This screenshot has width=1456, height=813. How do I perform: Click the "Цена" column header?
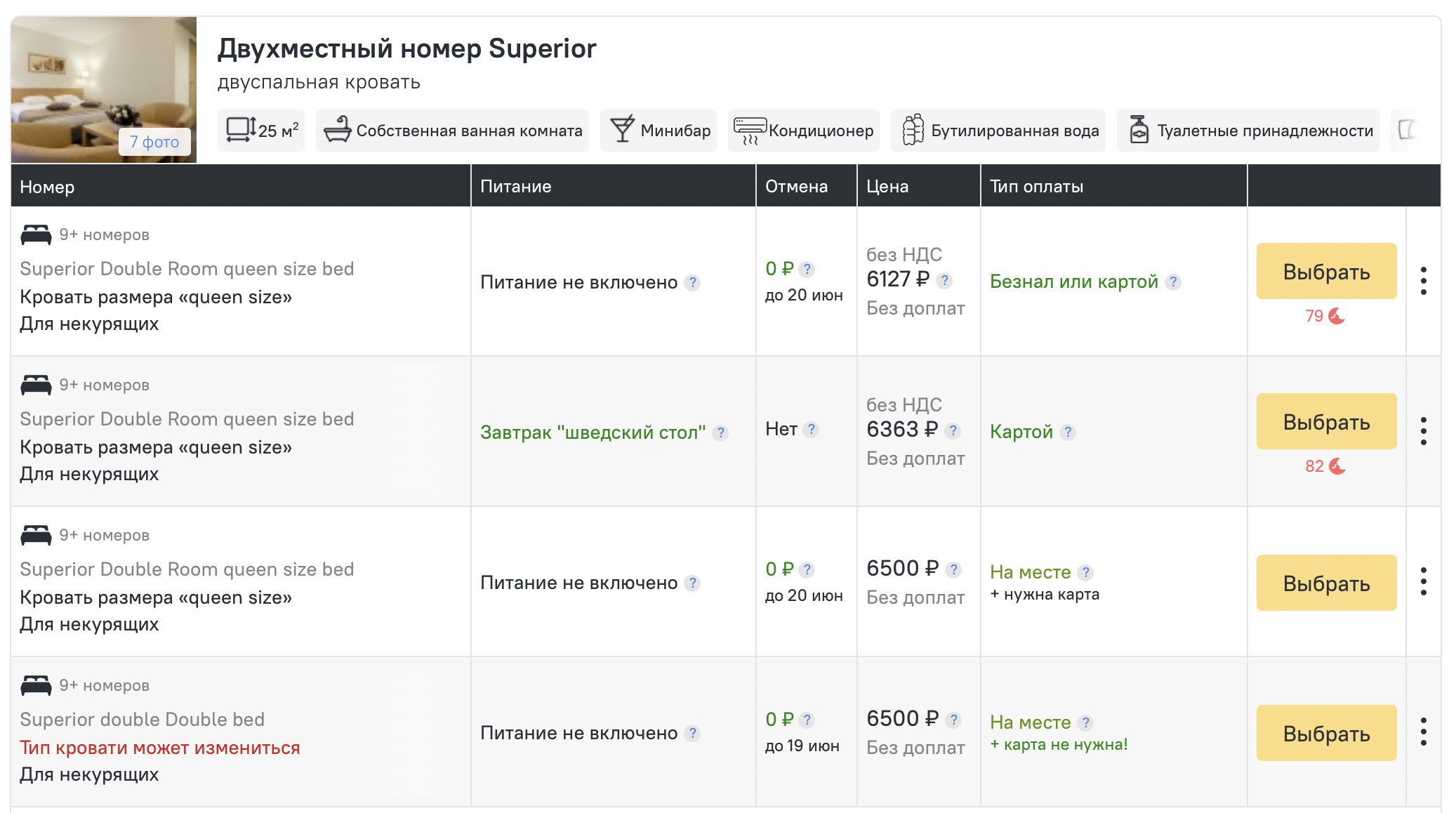(887, 186)
